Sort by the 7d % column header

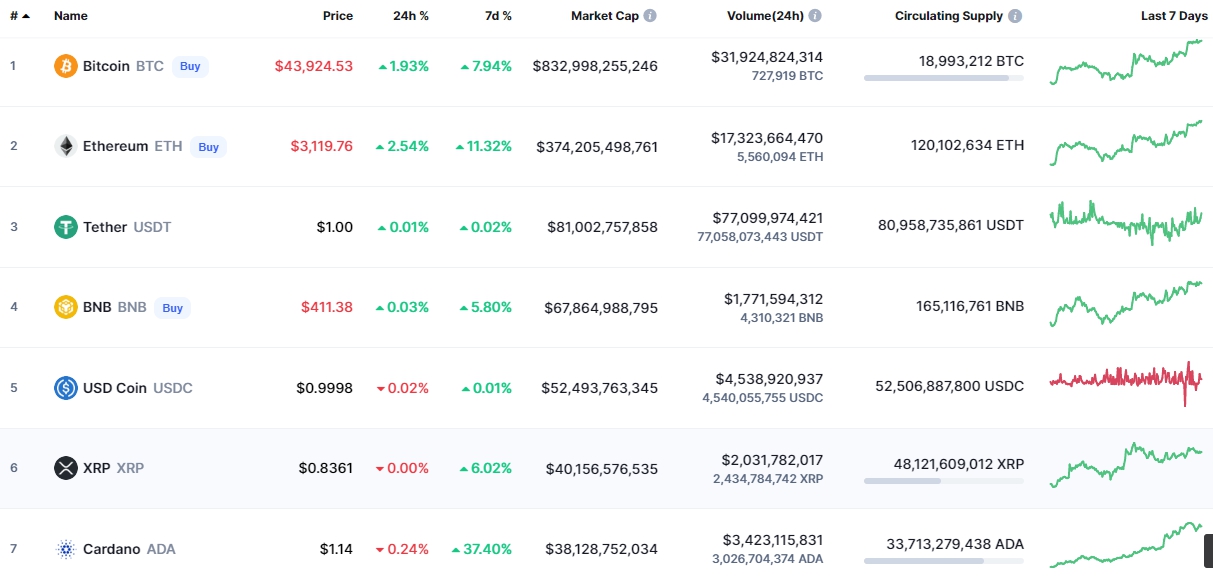pos(497,16)
